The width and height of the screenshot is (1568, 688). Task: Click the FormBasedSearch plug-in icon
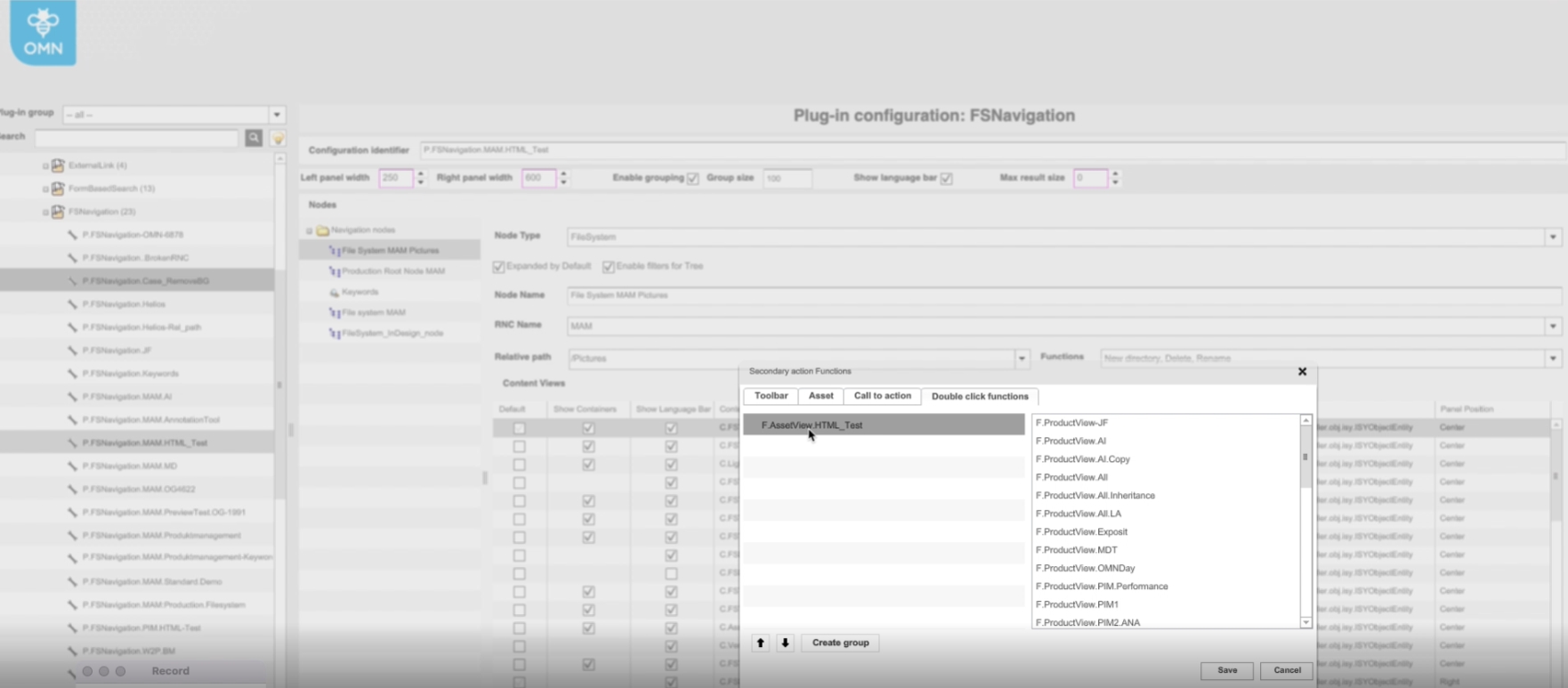(58, 189)
